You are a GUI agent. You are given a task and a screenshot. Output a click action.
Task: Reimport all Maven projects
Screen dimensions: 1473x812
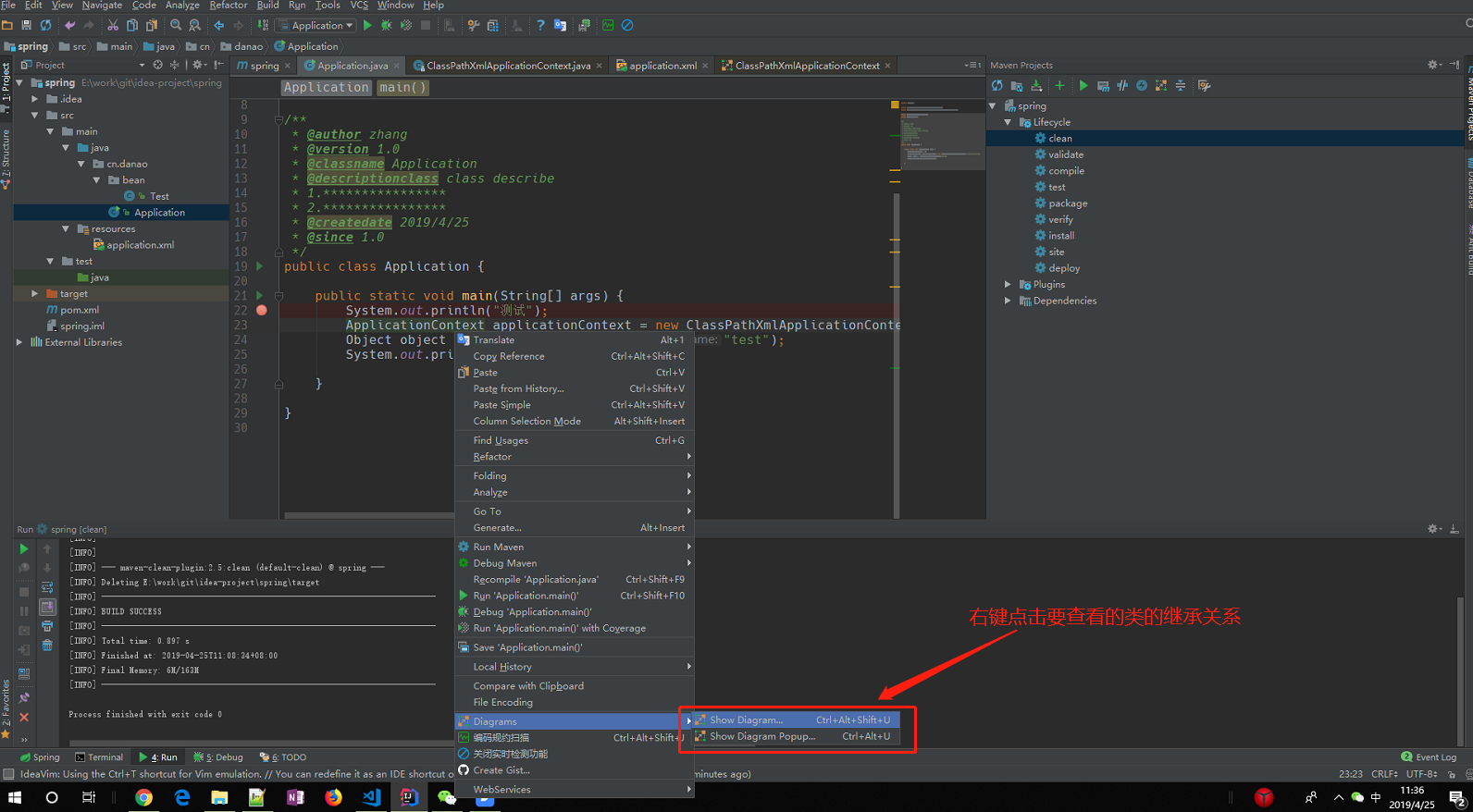[x=997, y=86]
